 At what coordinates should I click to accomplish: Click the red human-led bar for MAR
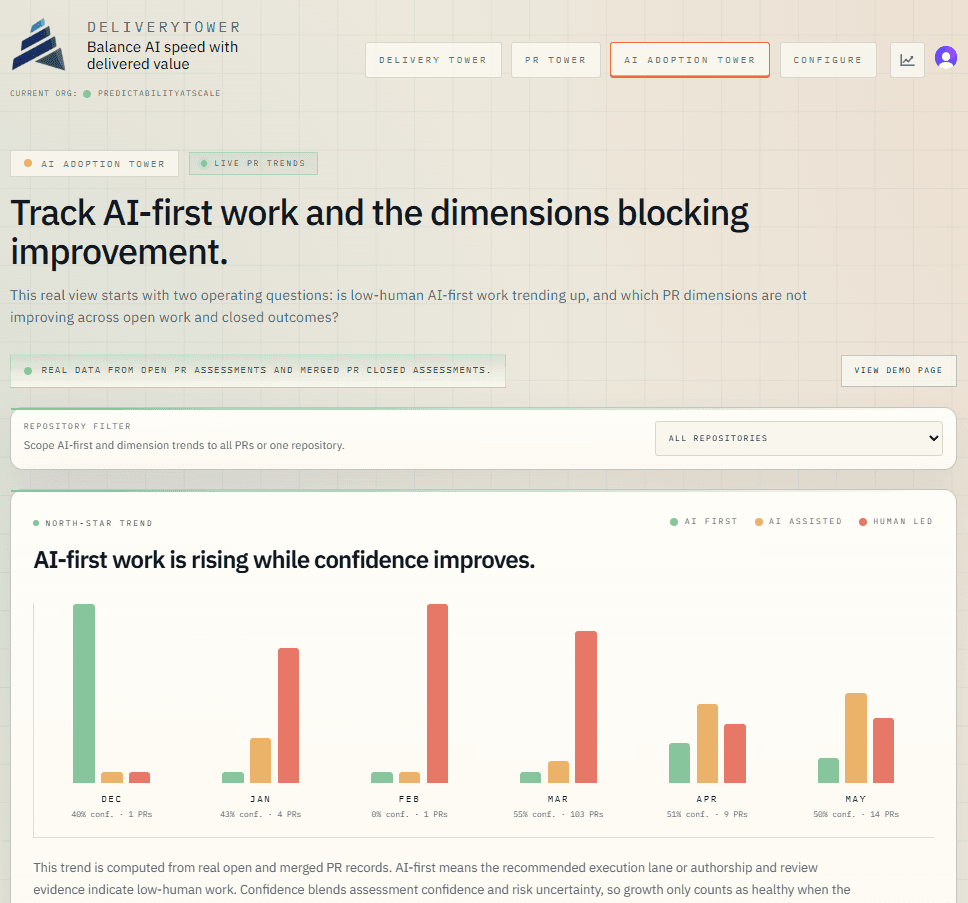click(586, 707)
